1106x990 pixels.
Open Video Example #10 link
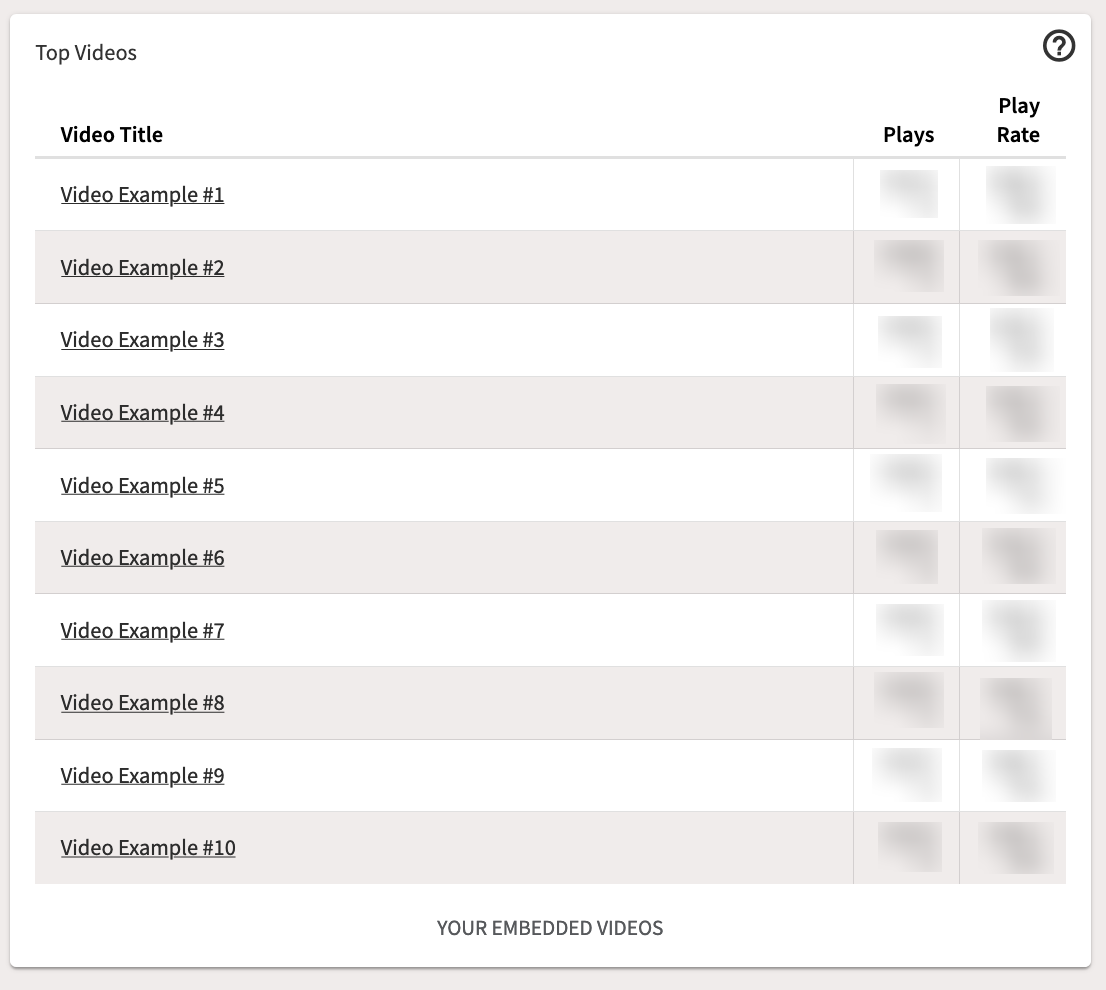pyautogui.click(x=148, y=848)
